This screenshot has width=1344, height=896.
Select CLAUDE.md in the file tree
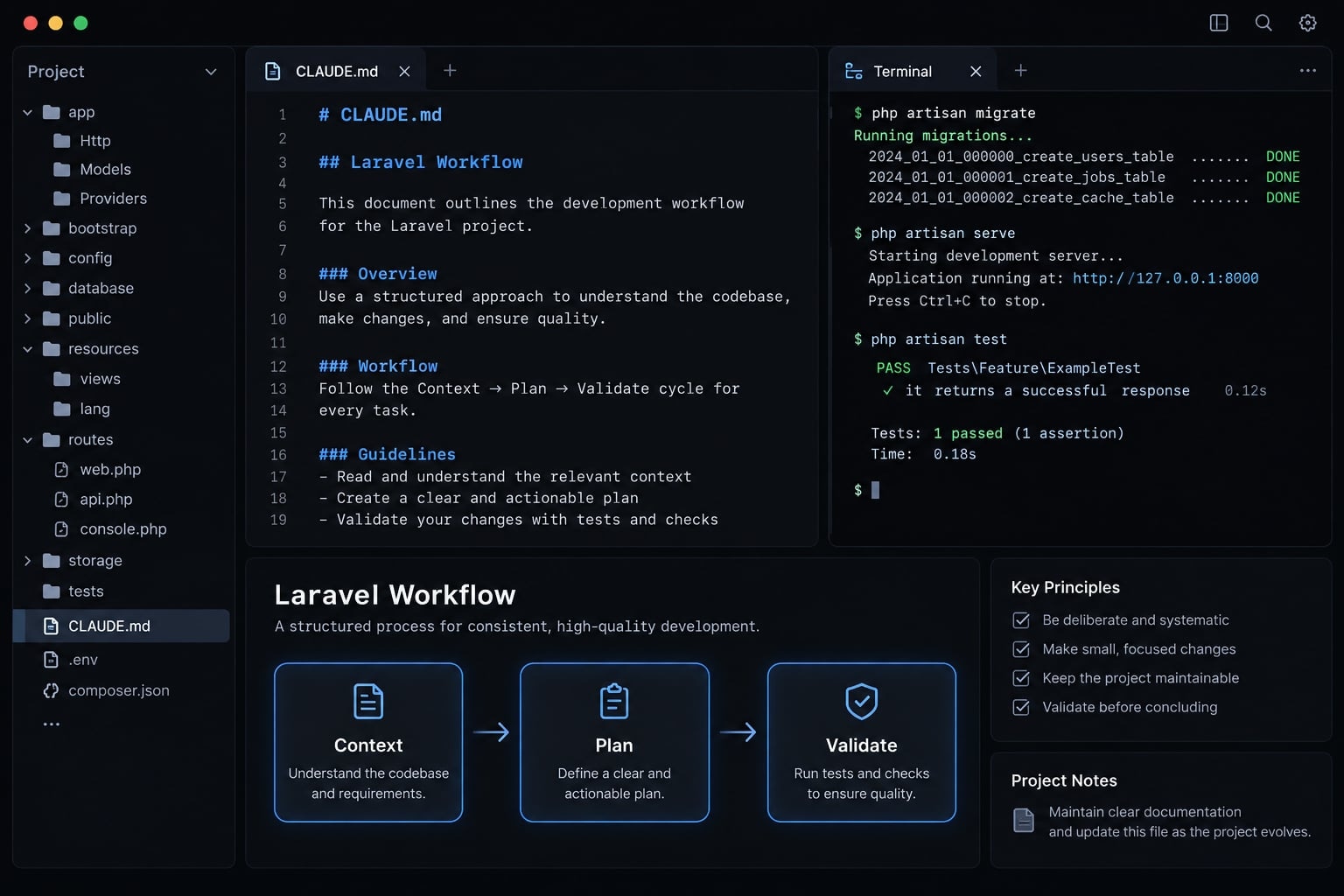(x=122, y=626)
